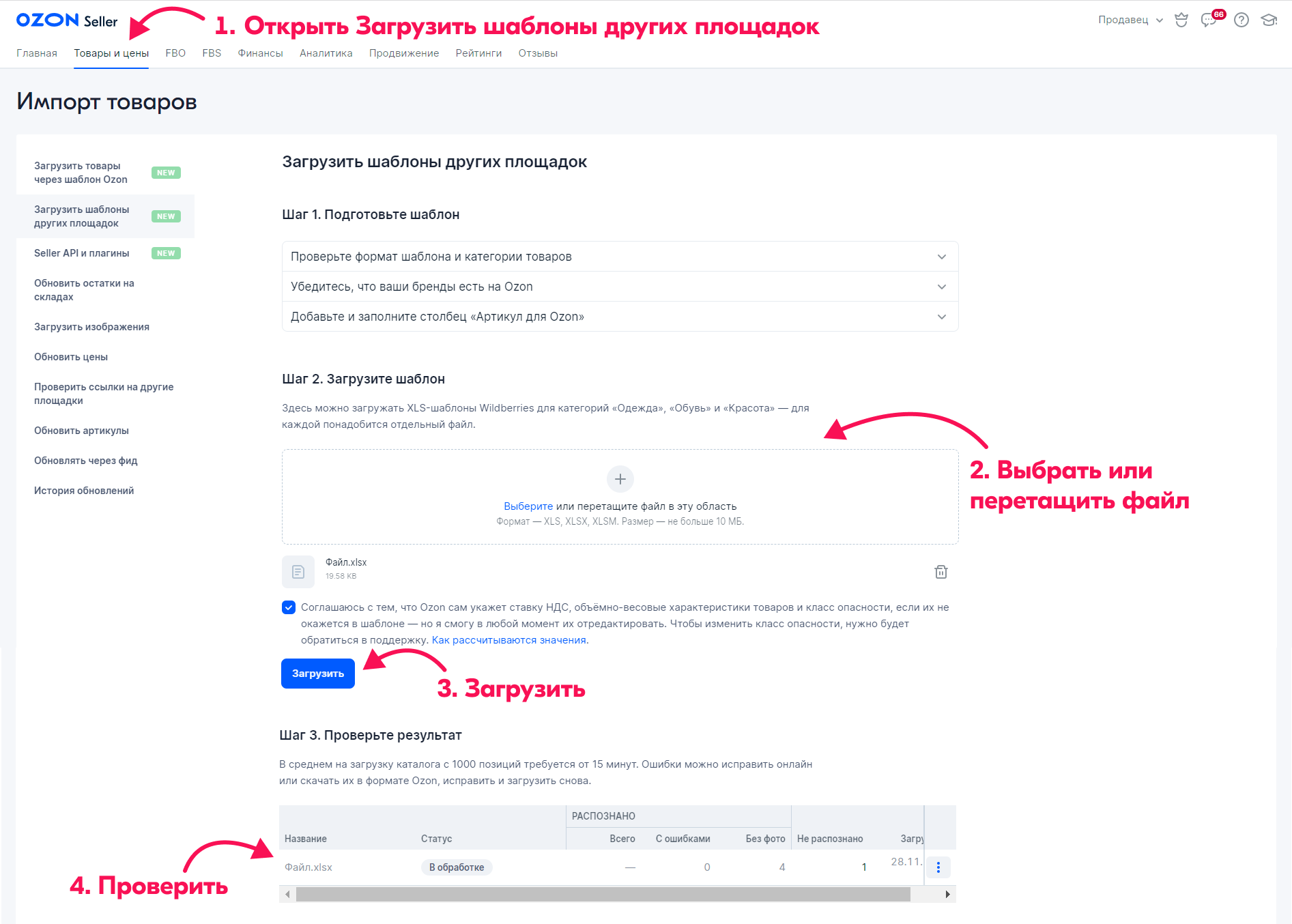Open the Товары и цены tab
Image resolution: width=1292 pixels, height=924 pixels.
(111, 53)
